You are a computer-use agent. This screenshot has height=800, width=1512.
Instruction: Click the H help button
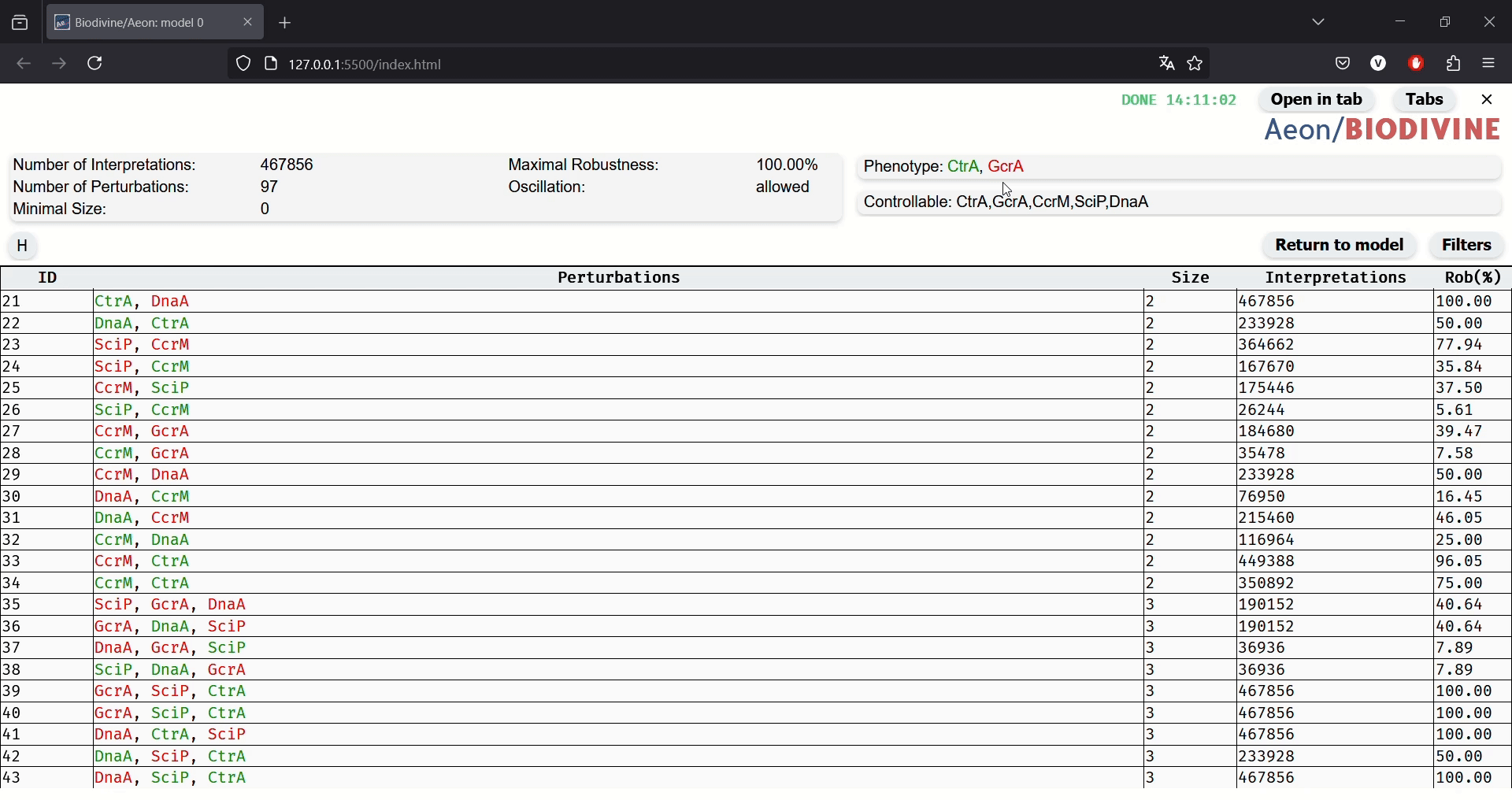click(x=24, y=246)
